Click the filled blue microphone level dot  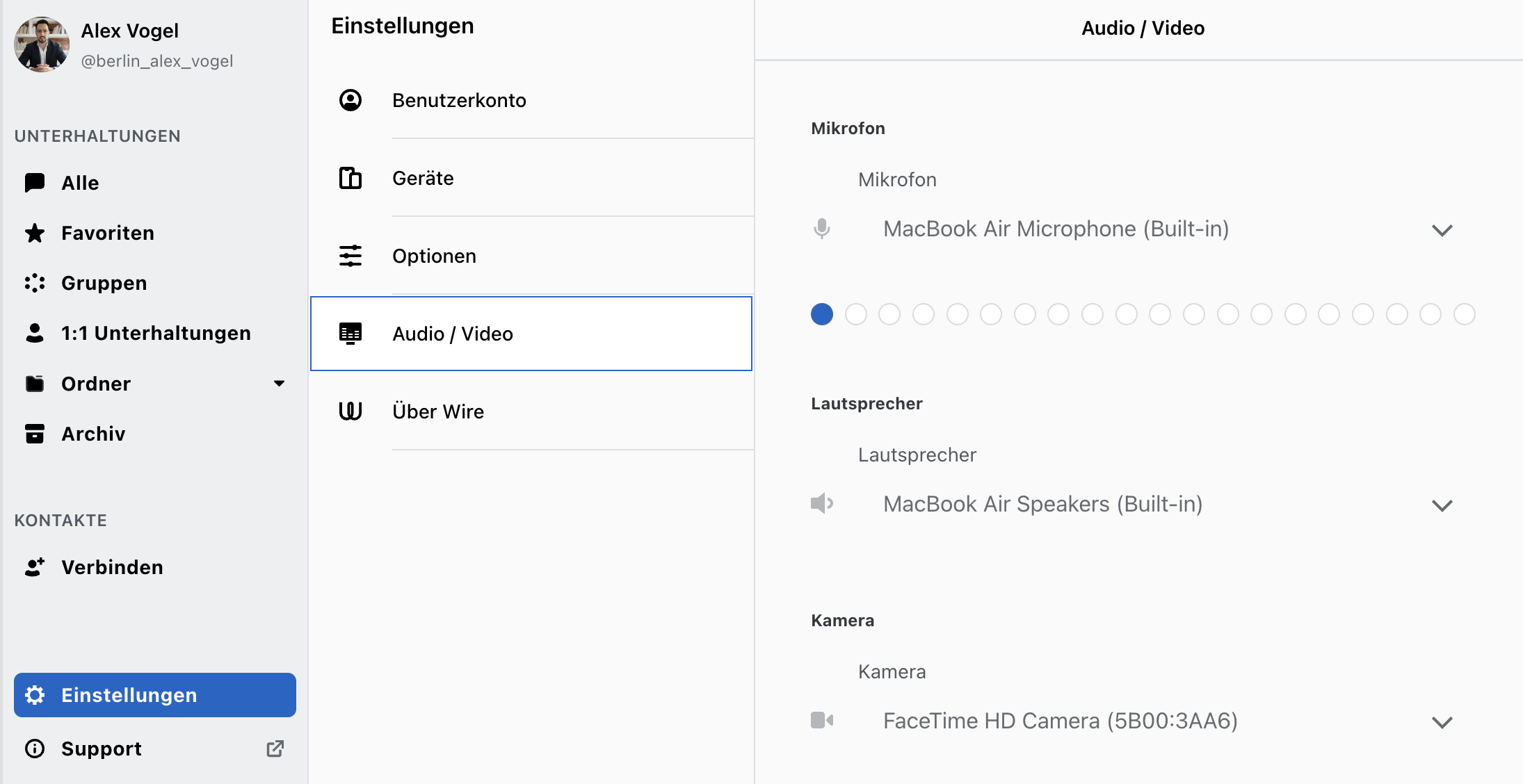pyautogui.click(x=822, y=314)
